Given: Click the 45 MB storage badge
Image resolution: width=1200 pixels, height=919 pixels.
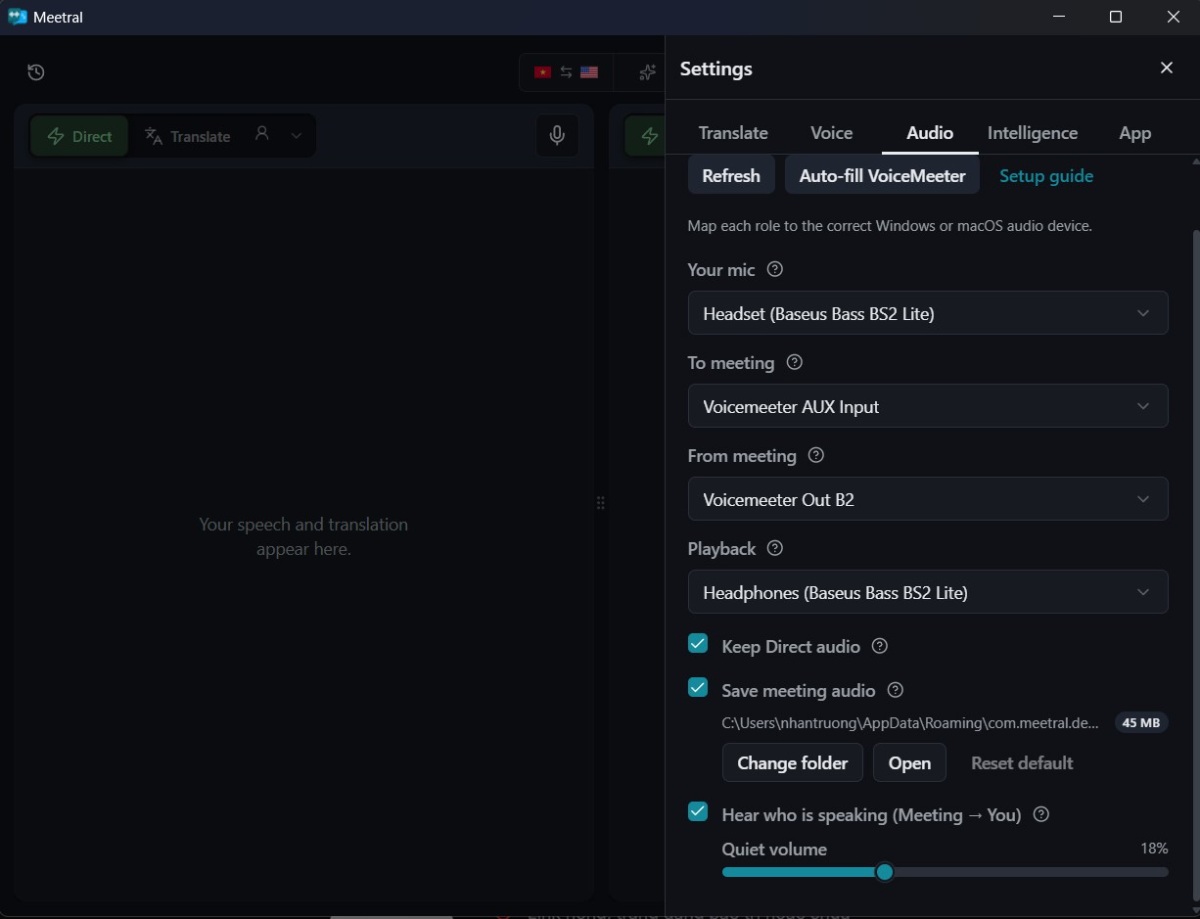Looking at the screenshot, I should point(1141,722).
